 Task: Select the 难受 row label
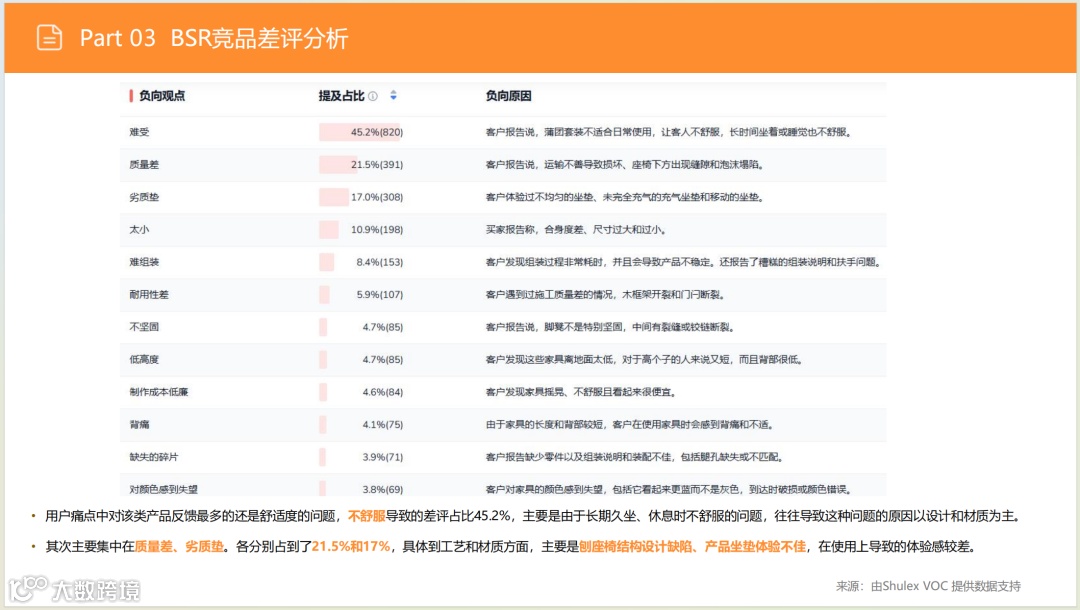(x=139, y=132)
